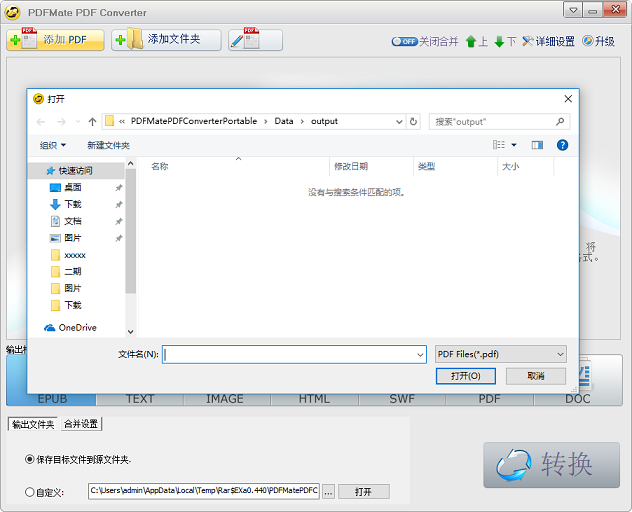Move item down with green arrow
The width and height of the screenshot is (632, 512).
point(499,41)
